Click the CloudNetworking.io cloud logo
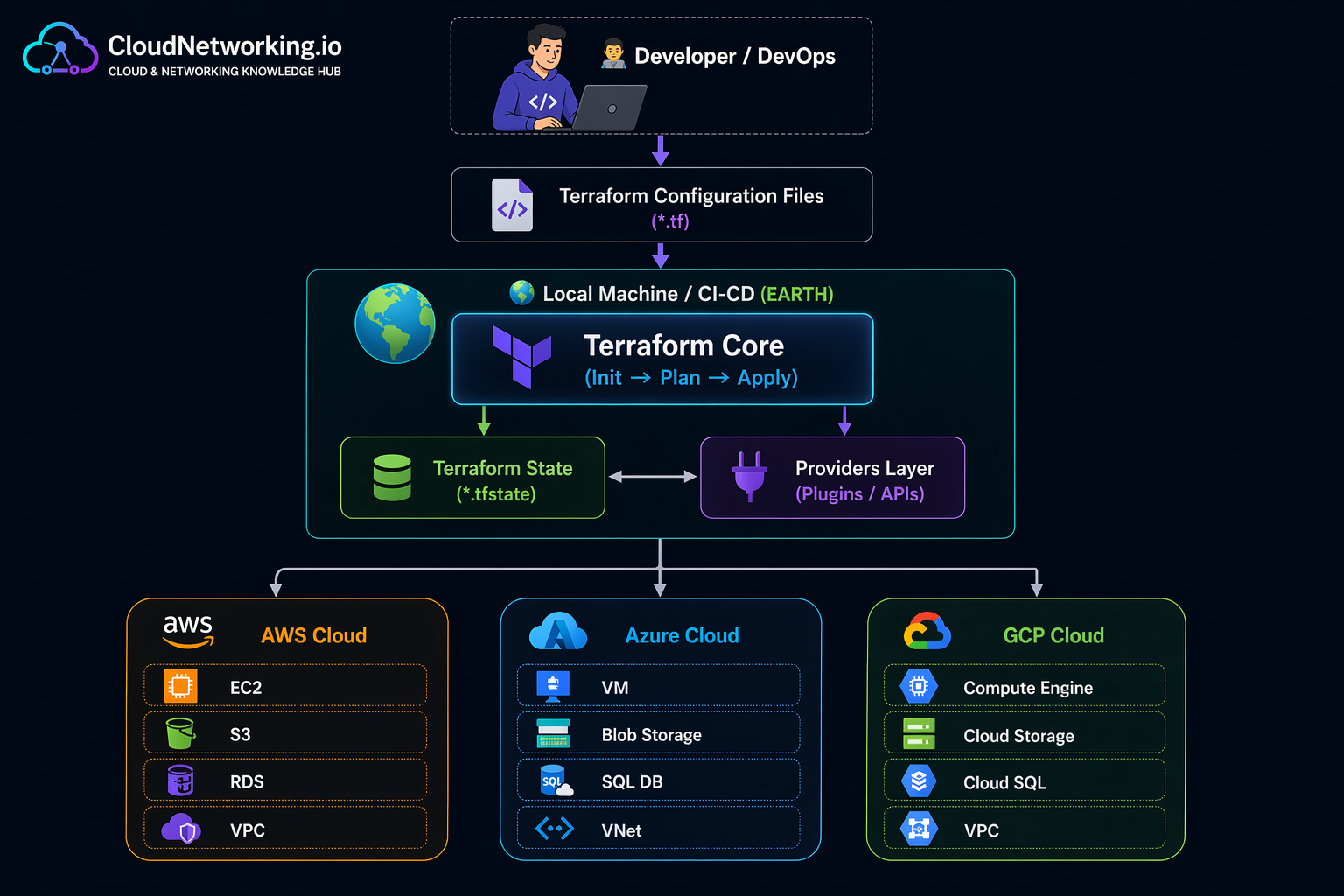1344x896 pixels. [59, 49]
